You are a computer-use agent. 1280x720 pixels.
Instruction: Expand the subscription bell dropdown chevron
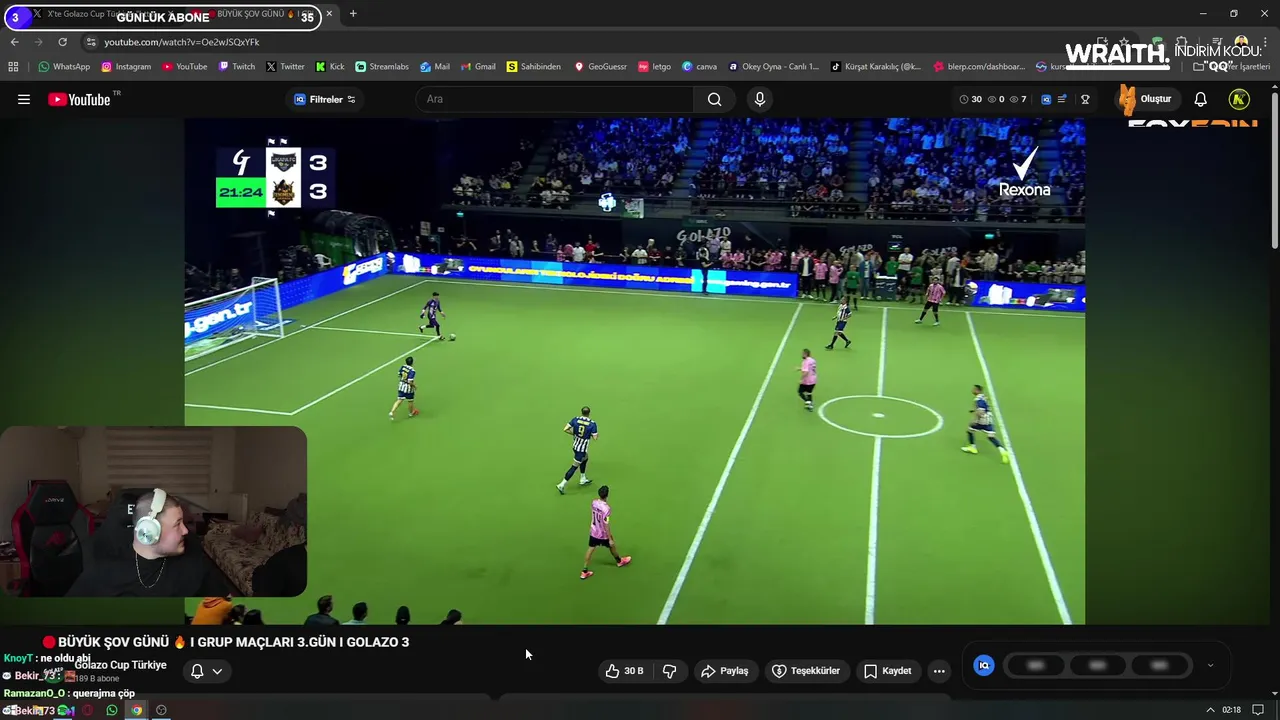pos(217,671)
